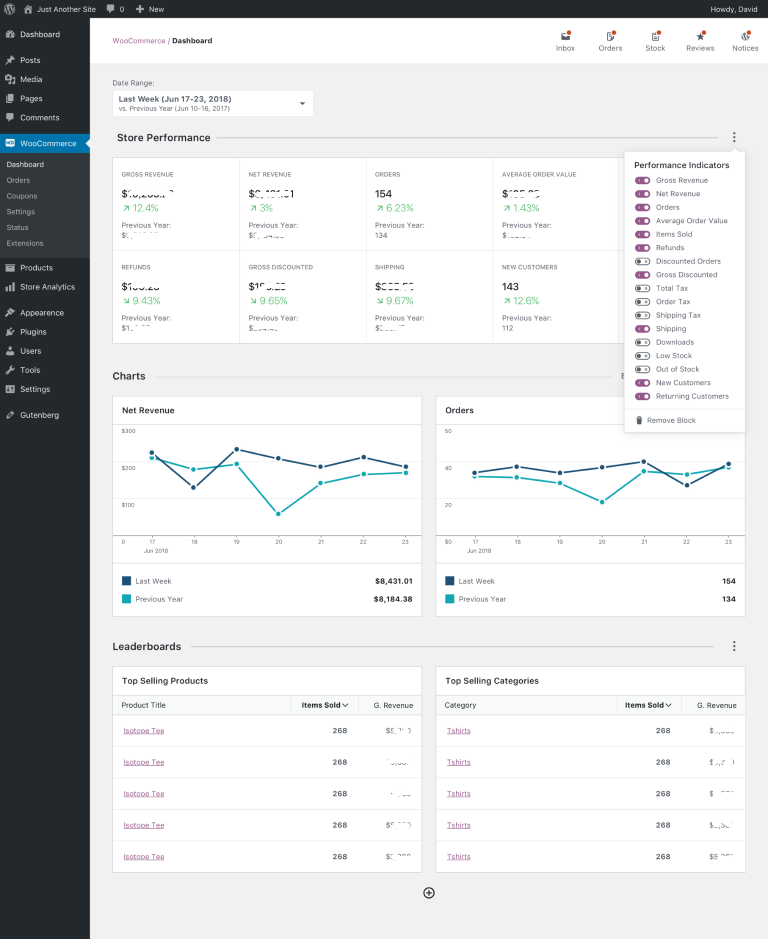
Task: Open the Orders submenu item under WooCommerce
Action: (x=18, y=180)
